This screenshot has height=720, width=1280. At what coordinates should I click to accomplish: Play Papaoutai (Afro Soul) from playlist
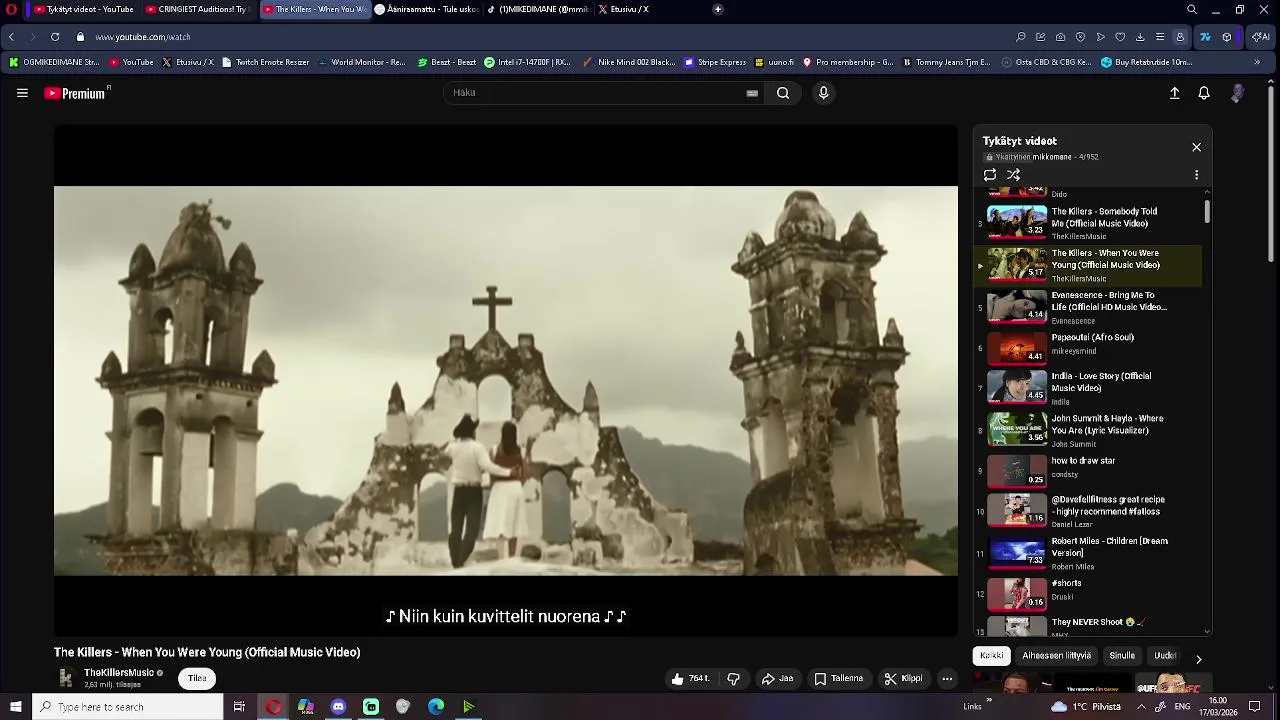(x=1088, y=348)
